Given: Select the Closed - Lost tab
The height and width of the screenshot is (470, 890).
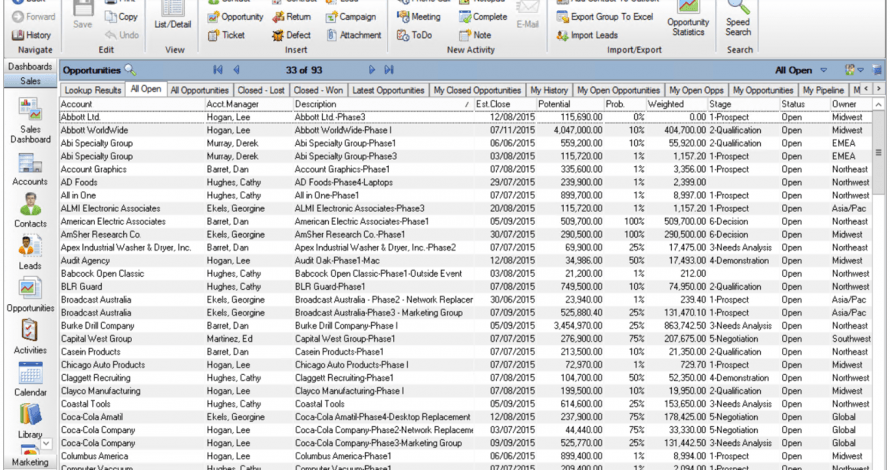Looking at the screenshot, I should [x=261, y=90].
